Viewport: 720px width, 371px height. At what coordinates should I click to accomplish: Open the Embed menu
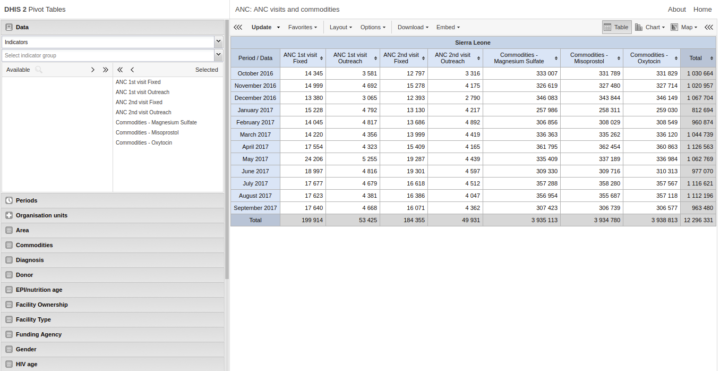(x=448, y=28)
